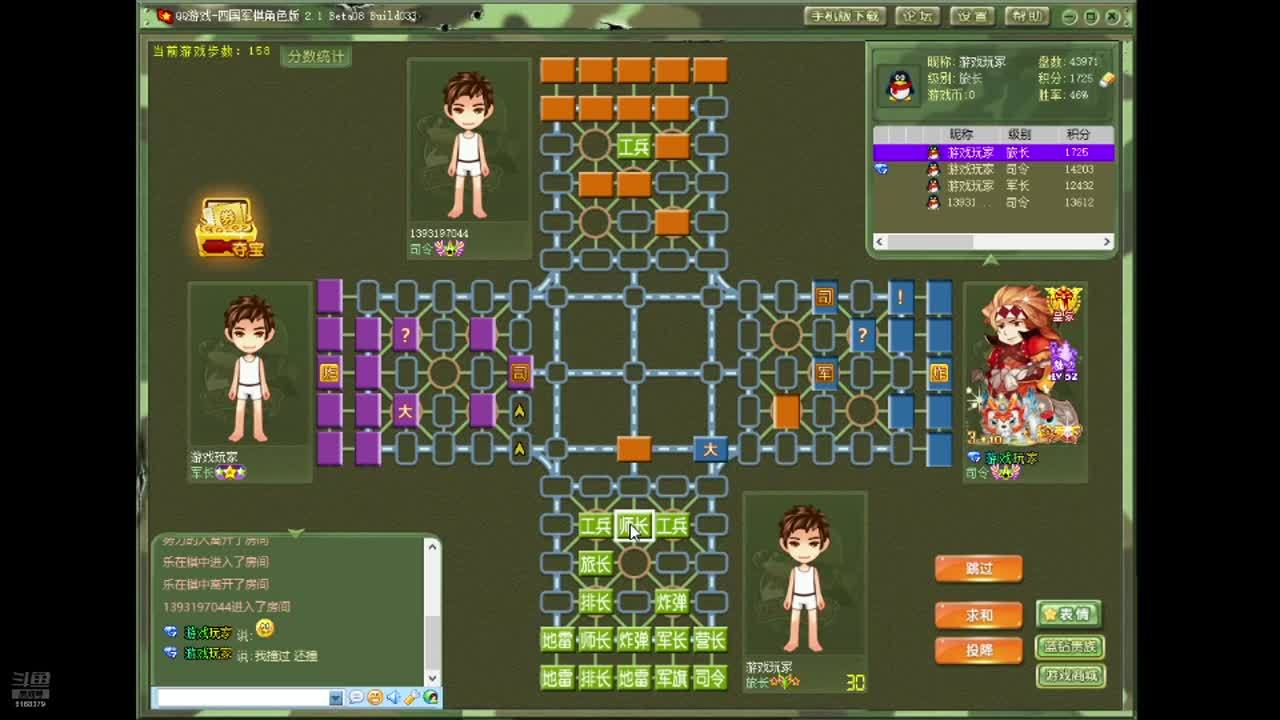
Task: Open the 论坛 forum menu
Action: click(917, 16)
